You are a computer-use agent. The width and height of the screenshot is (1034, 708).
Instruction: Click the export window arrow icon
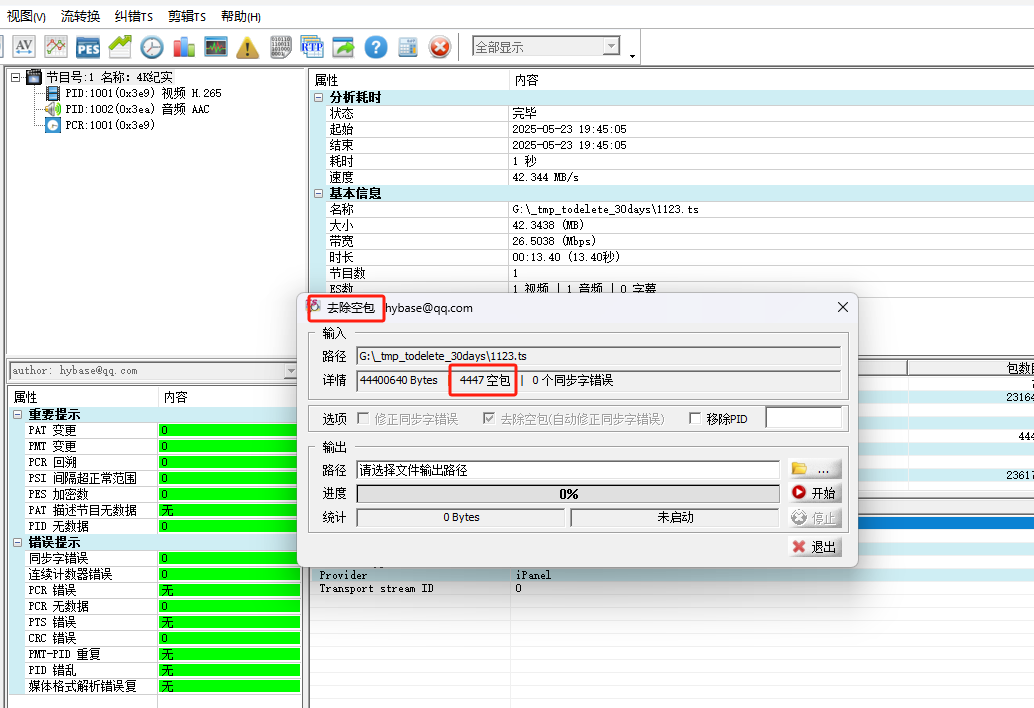click(343, 47)
